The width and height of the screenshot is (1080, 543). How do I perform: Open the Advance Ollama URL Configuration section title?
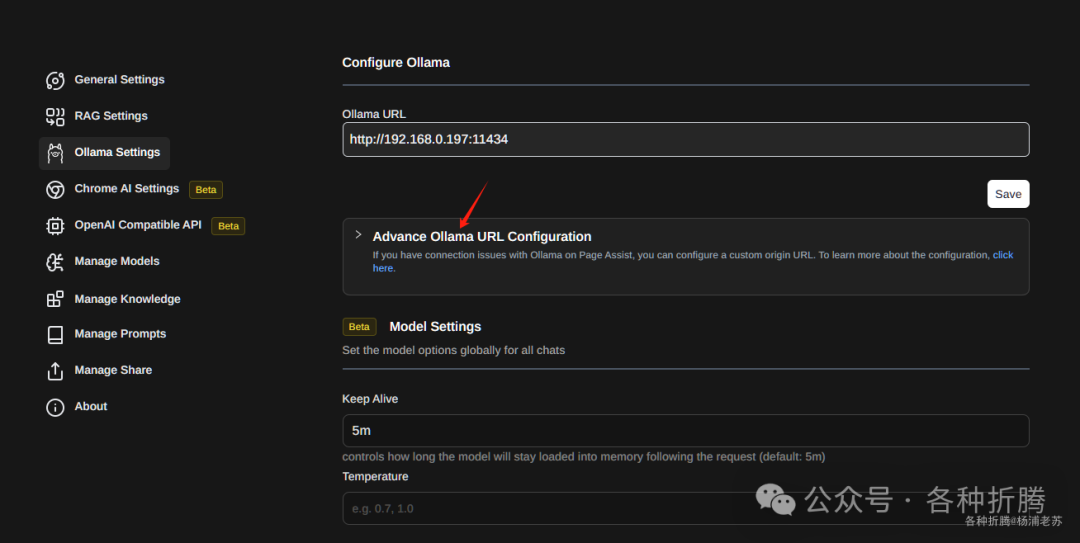pyautogui.click(x=481, y=237)
